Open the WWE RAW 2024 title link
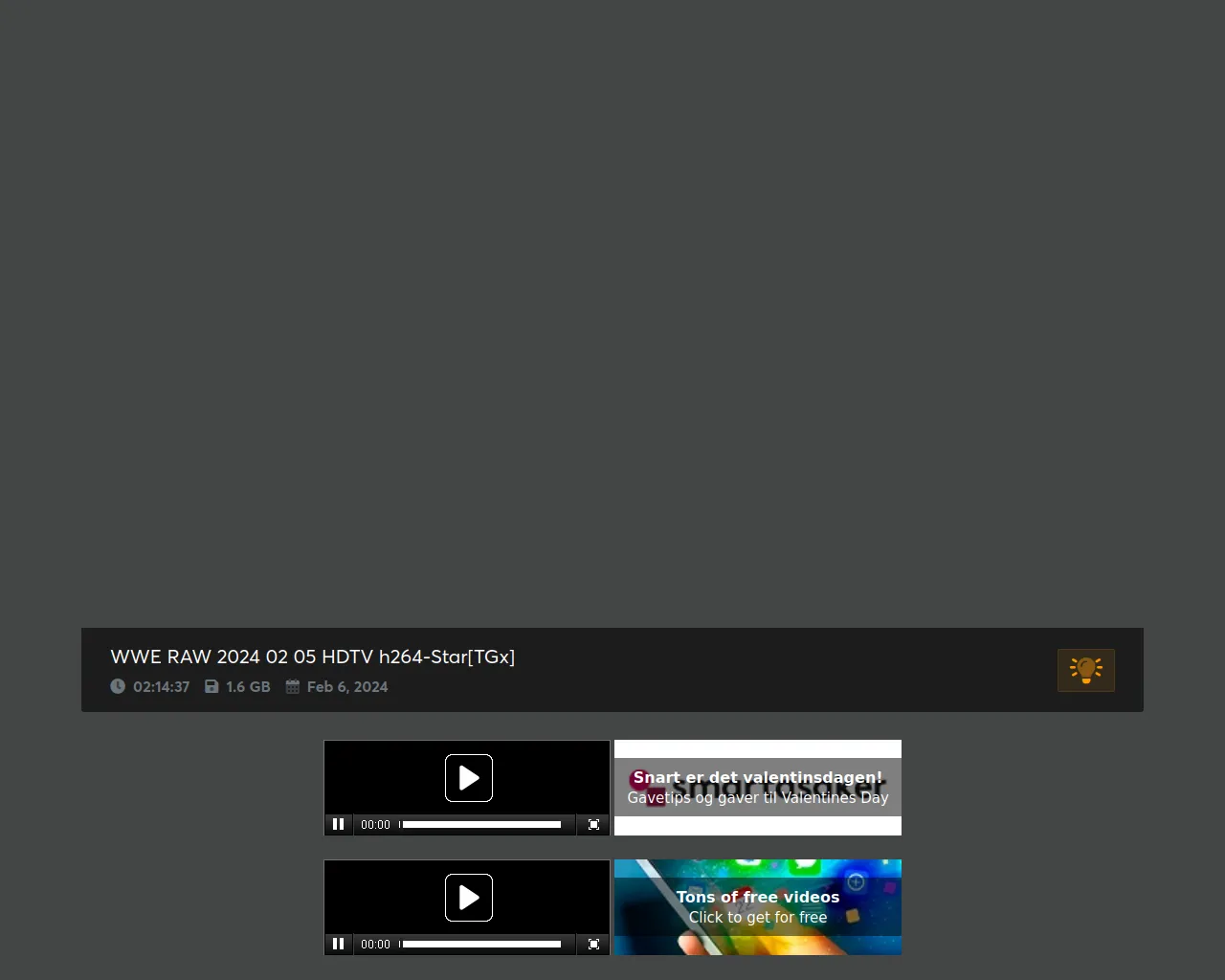This screenshot has width=1225, height=980. coord(313,657)
